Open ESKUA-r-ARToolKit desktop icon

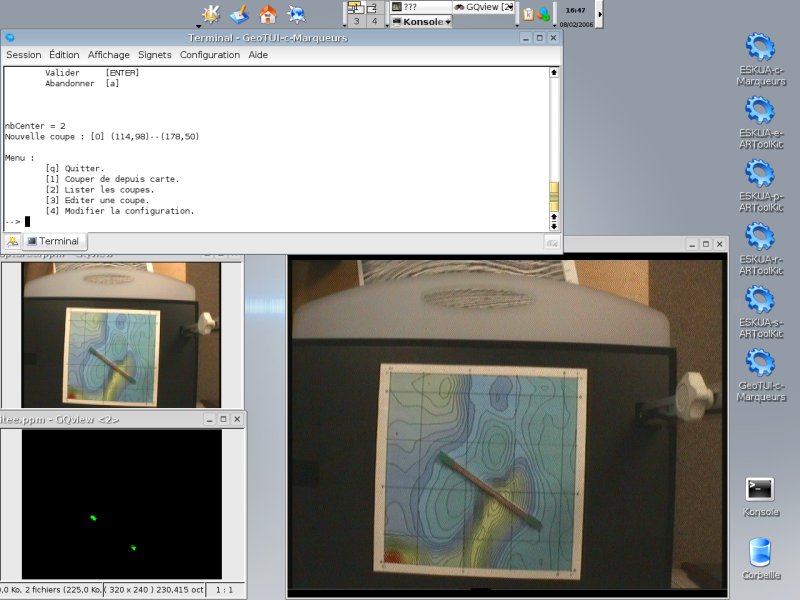[x=761, y=249]
